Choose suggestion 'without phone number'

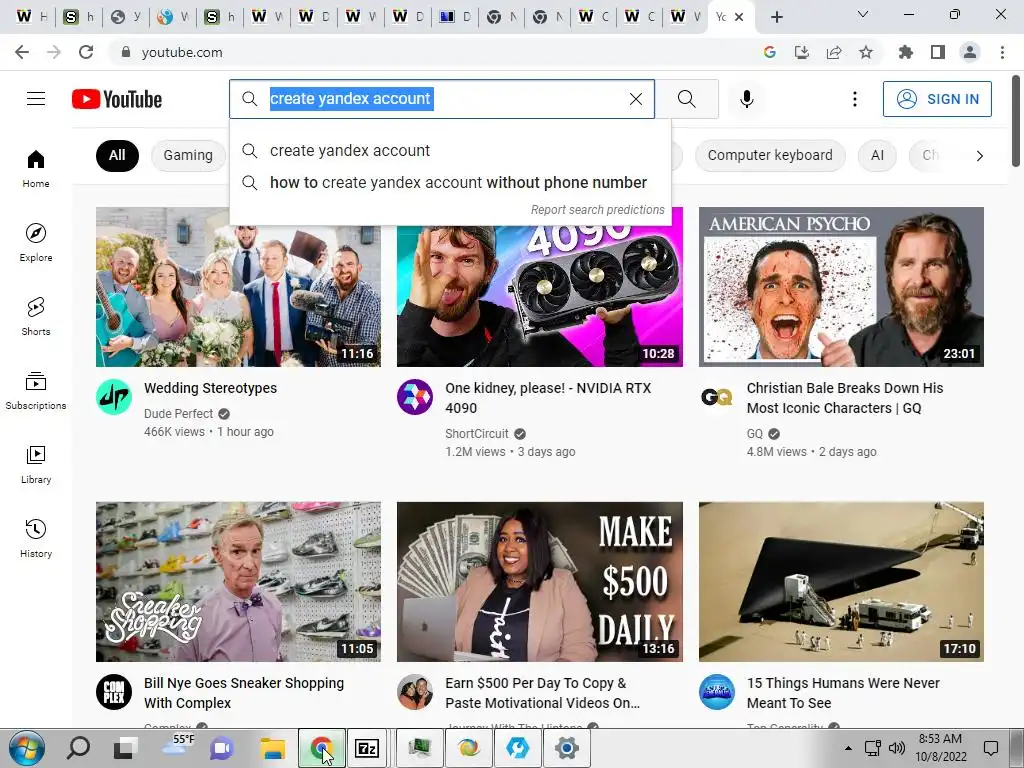[x=450, y=182]
